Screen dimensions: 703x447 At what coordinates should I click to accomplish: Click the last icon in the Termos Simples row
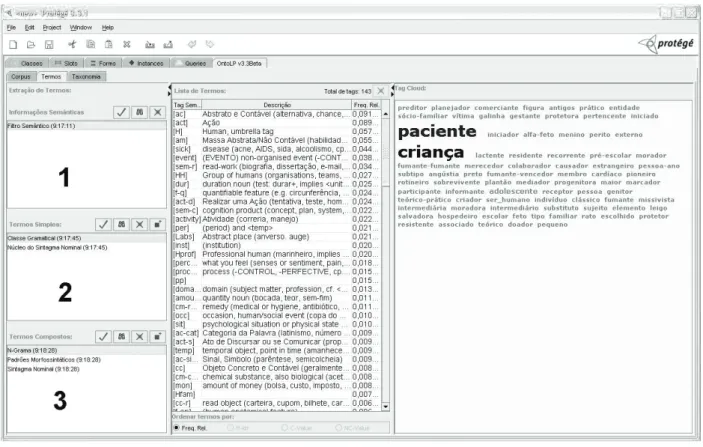(x=157, y=224)
